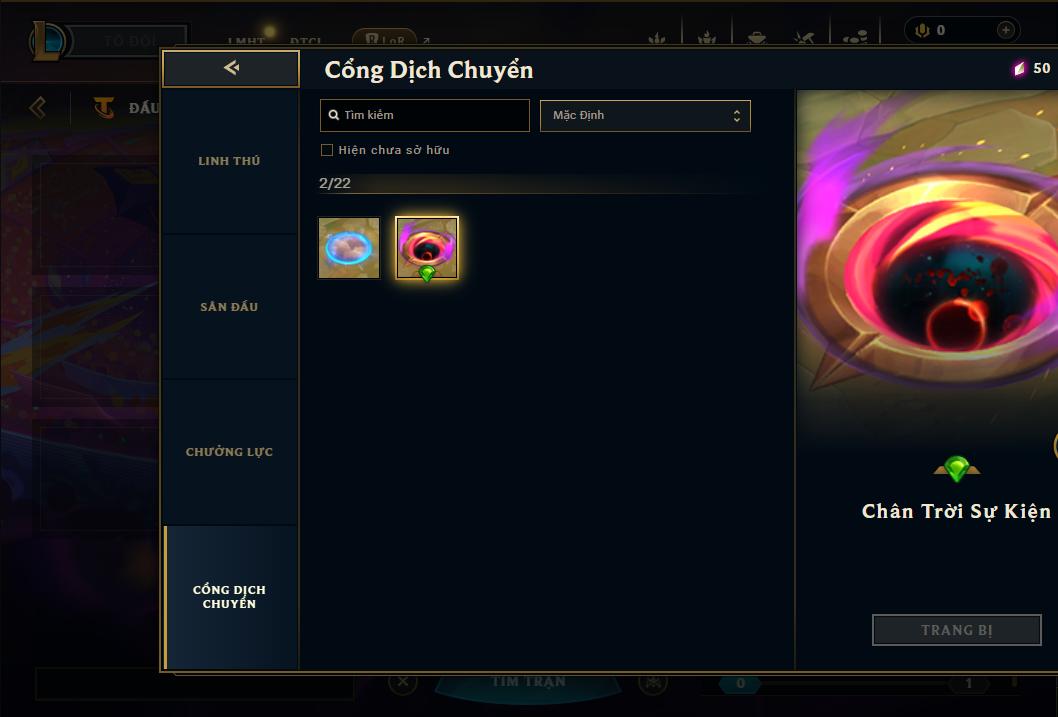
Task: Open the Mặc Định sort dropdown
Action: click(645, 115)
